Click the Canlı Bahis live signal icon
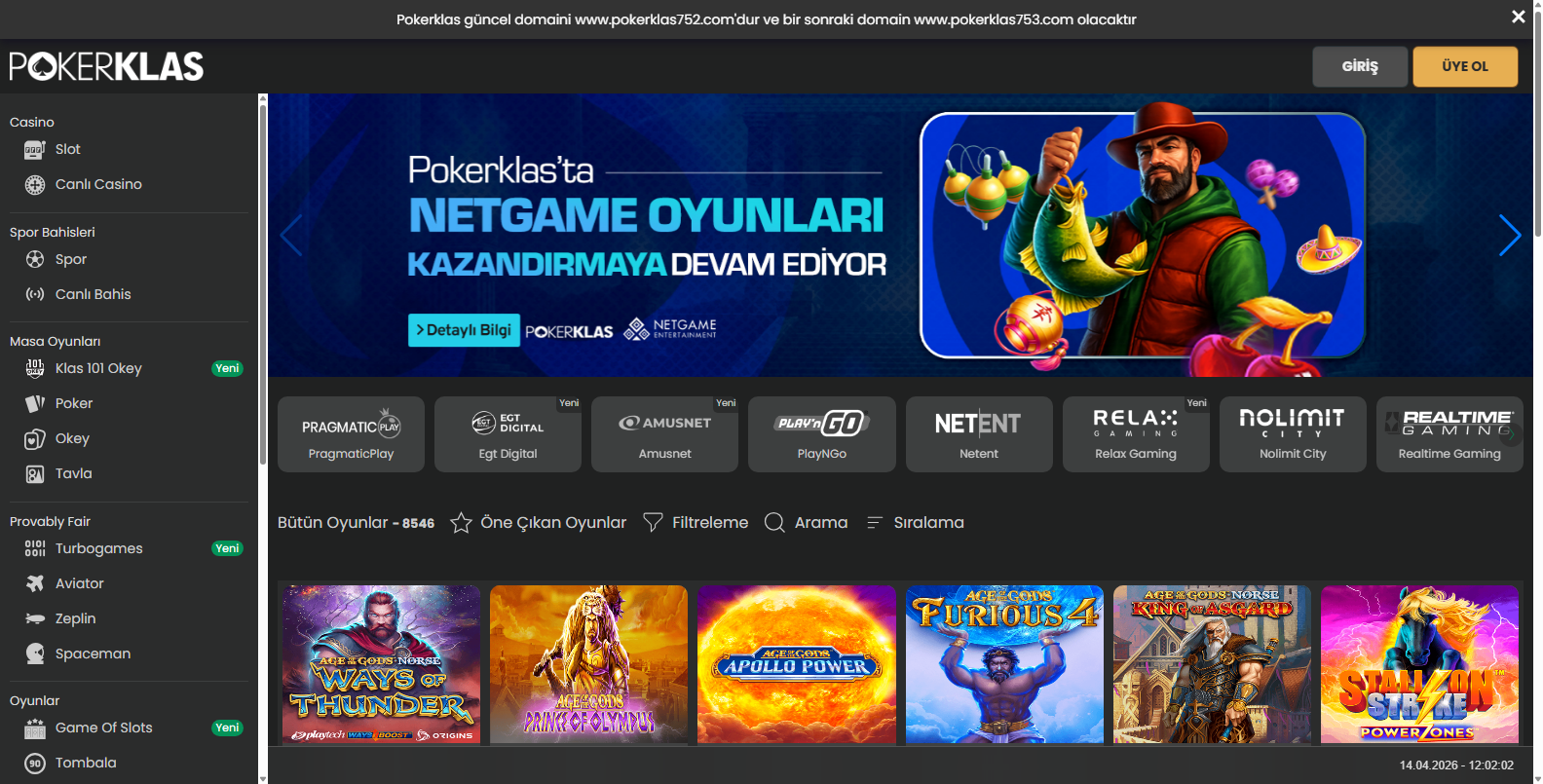This screenshot has height=784, width=1543. coord(35,294)
